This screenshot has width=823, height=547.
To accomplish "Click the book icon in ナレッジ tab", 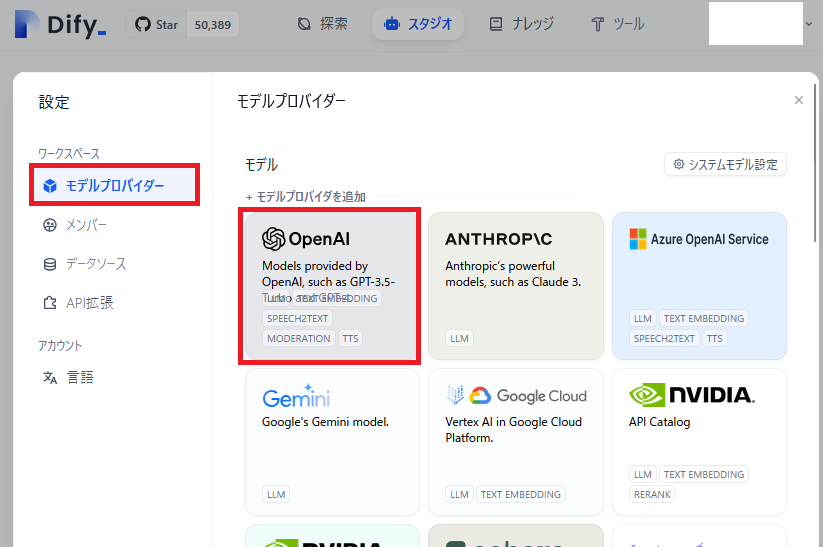I will click(496, 24).
